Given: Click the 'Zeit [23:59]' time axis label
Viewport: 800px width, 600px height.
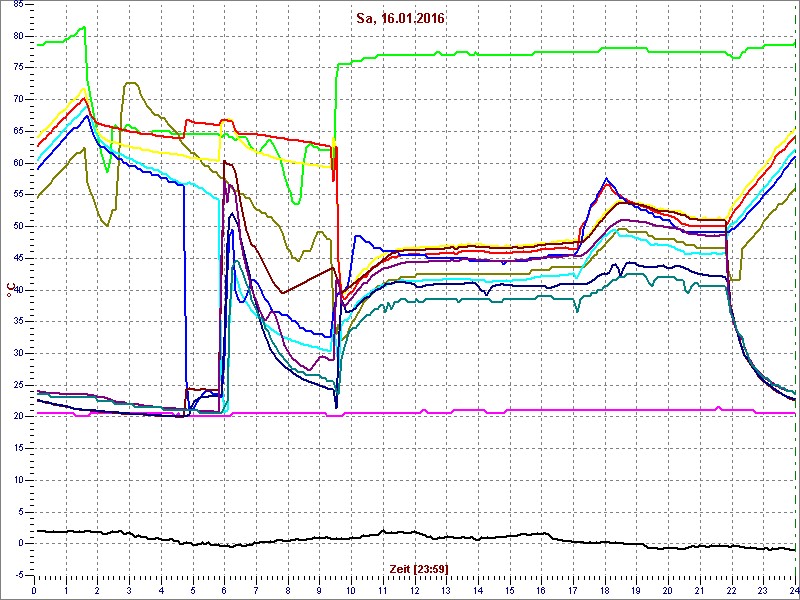Looking at the screenshot, I should [419, 569].
